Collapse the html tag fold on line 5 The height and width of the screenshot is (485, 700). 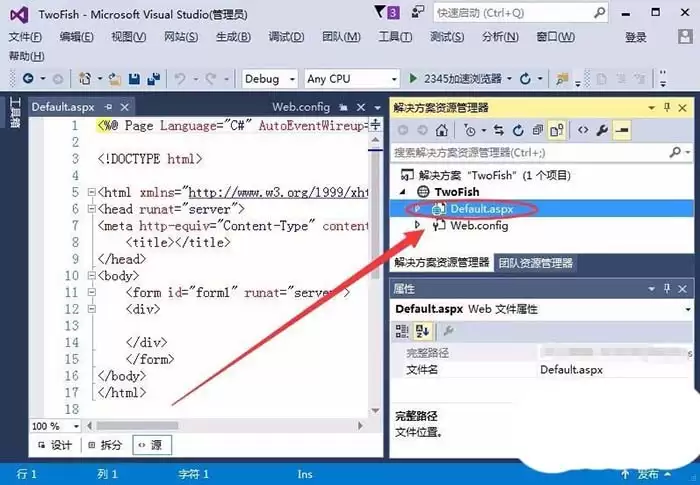point(92,192)
